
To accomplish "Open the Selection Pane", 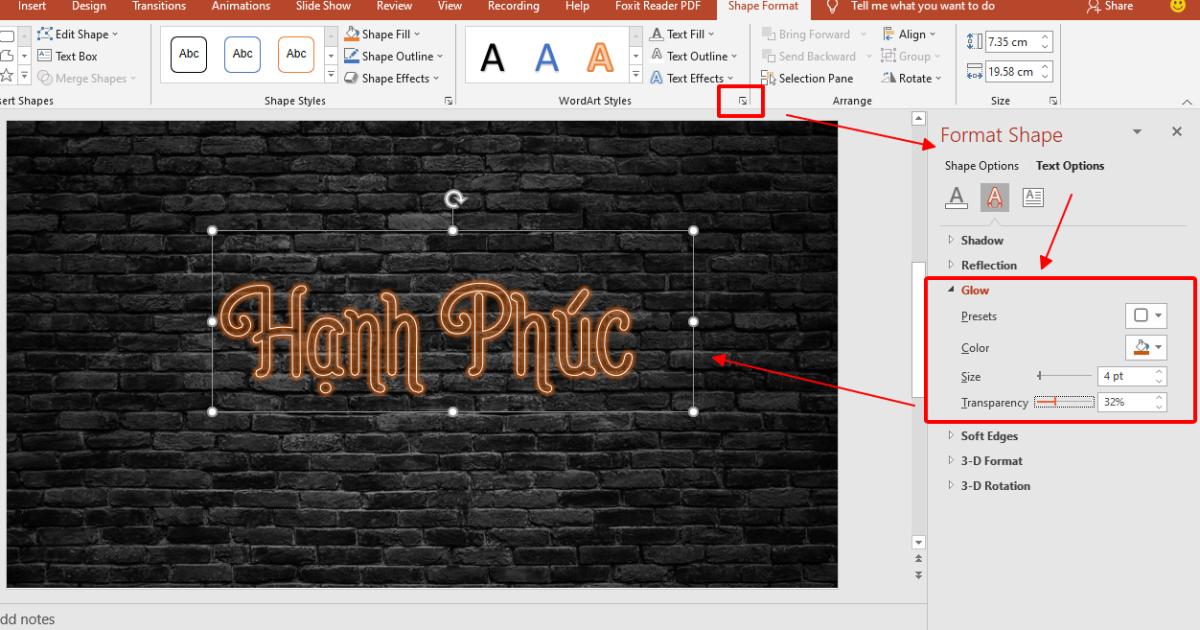I will pyautogui.click(x=808, y=78).
